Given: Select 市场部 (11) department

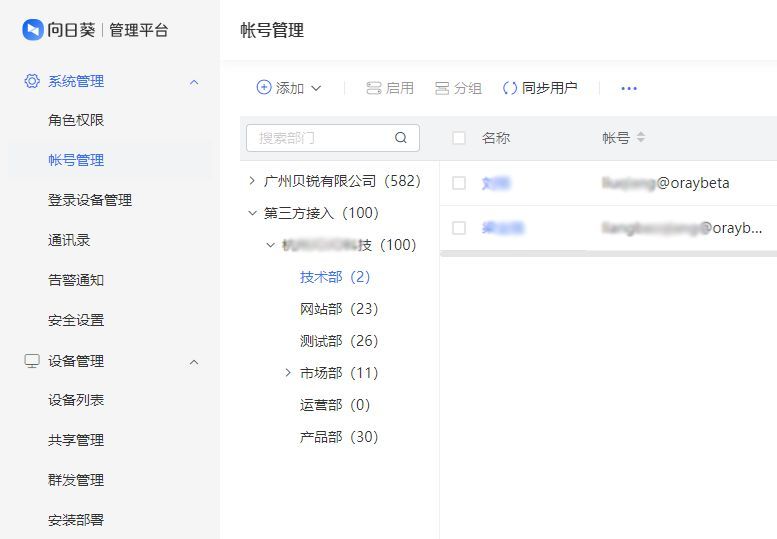Looking at the screenshot, I should 339,373.
